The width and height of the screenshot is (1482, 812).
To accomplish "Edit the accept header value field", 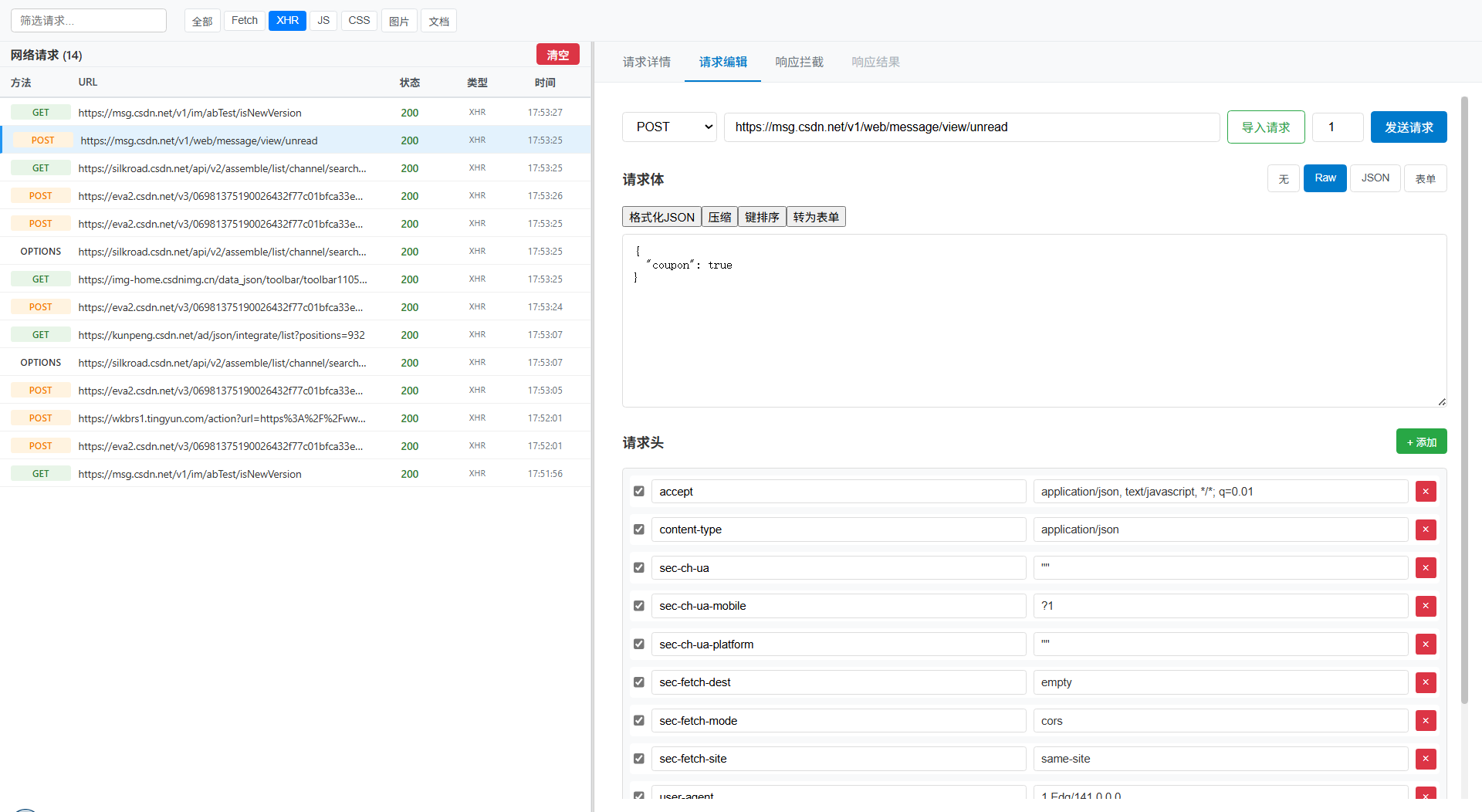I will (1221, 492).
